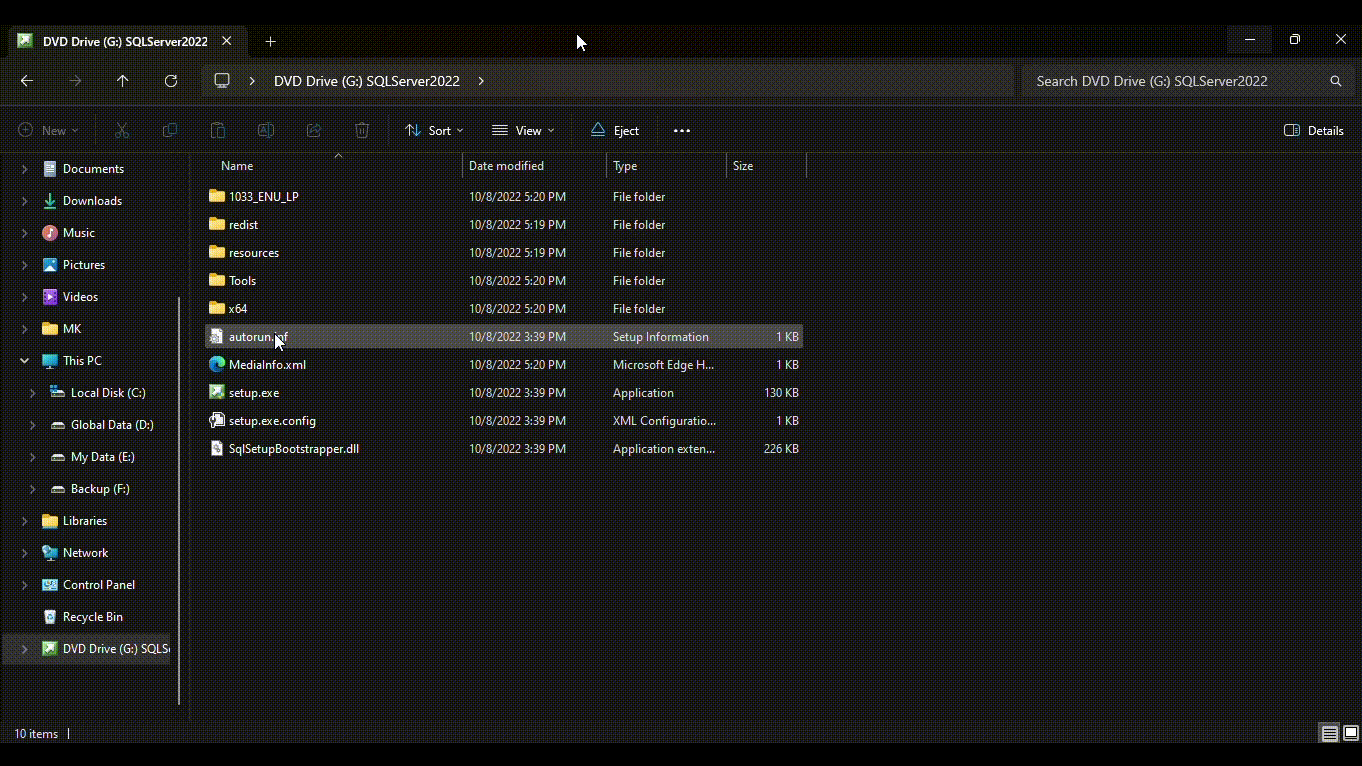The width and height of the screenshot is (1362, 766).
Task: Add a new tab with plus button
Action: (x=270, y=41)
